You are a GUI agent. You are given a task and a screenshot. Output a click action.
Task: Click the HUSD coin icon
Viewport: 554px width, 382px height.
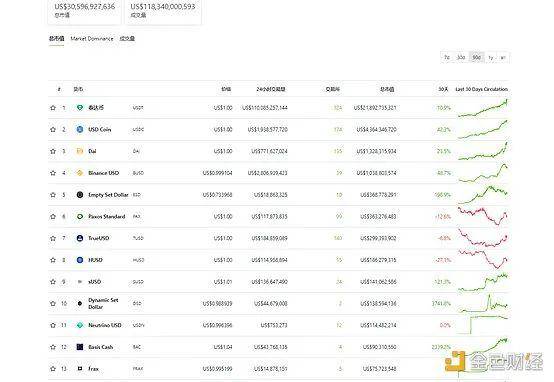[x=80, y=260]
